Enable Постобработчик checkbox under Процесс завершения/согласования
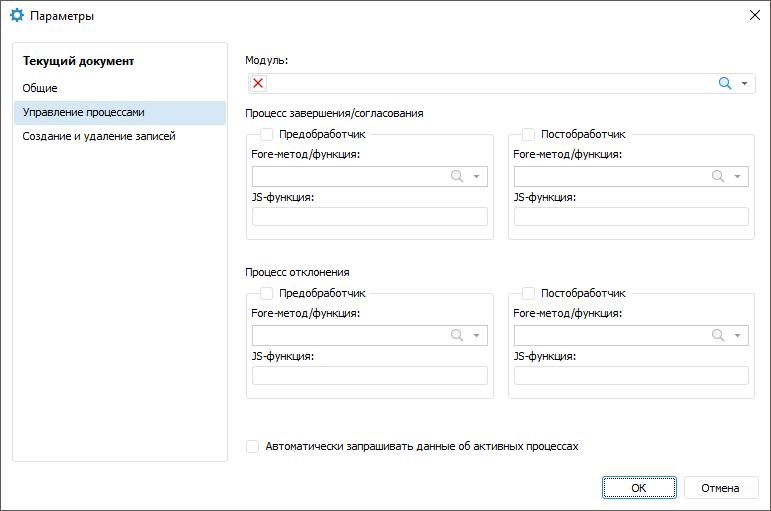This screenshot has width=771, height=511. point(528,134)
